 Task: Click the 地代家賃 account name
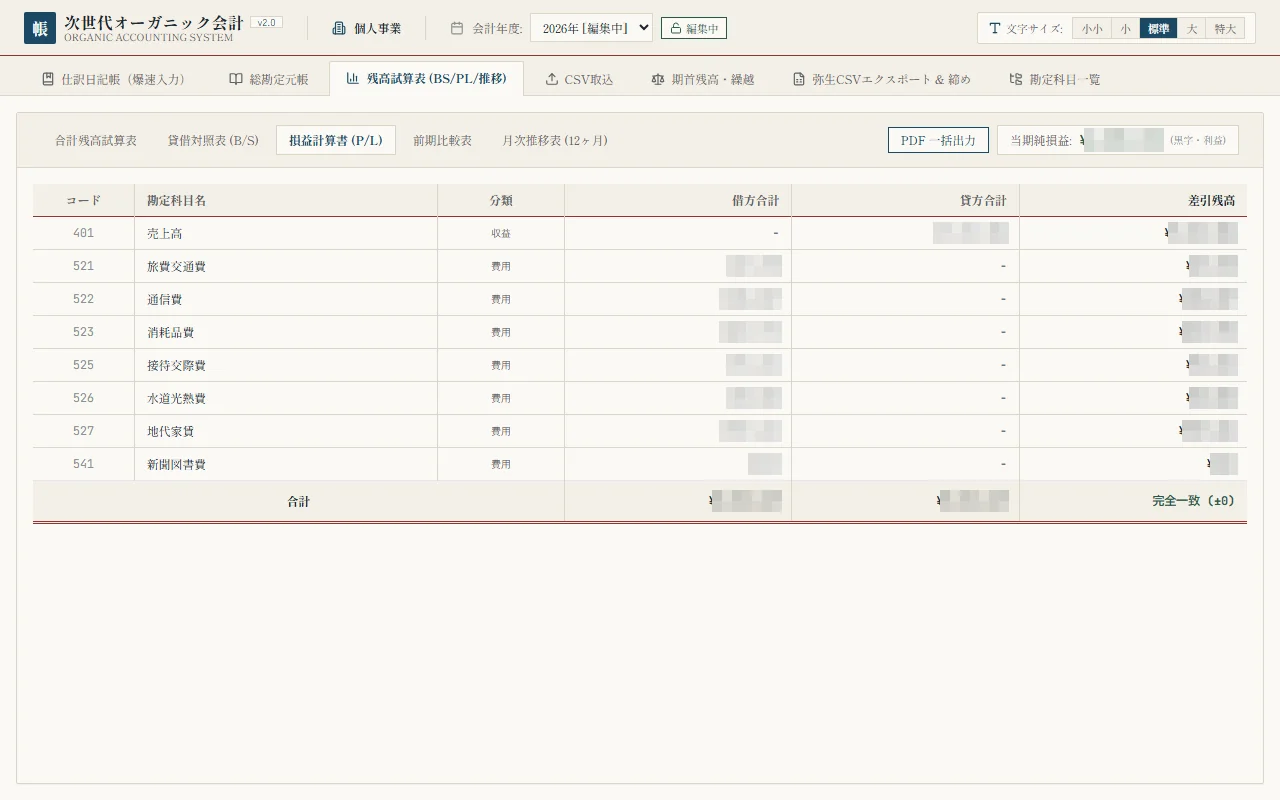(x=170, y=431)
